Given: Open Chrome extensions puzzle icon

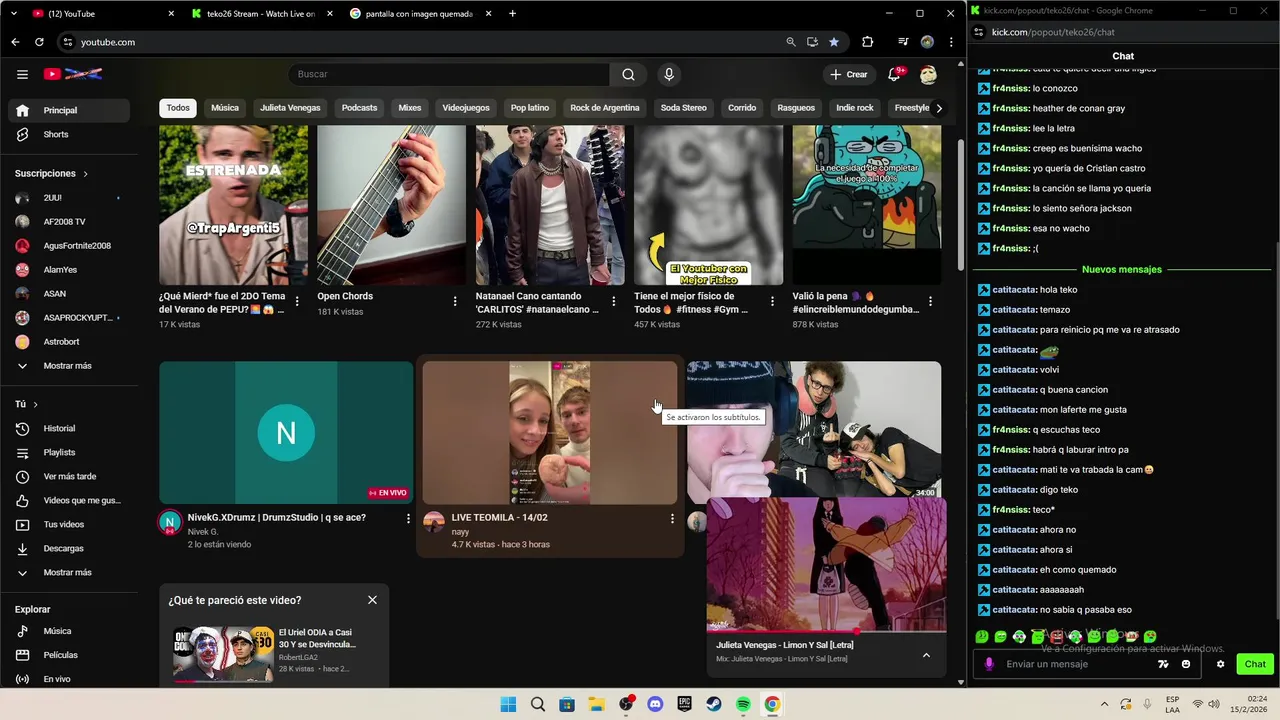Looking at the screenshot, I should pyautogui.click(x=867, y=42).
